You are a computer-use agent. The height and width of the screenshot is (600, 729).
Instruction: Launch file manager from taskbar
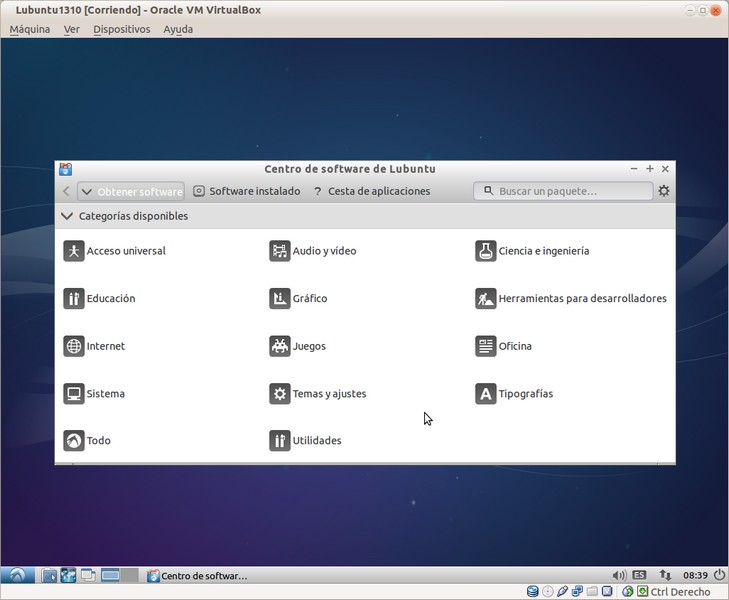point(49,576)
